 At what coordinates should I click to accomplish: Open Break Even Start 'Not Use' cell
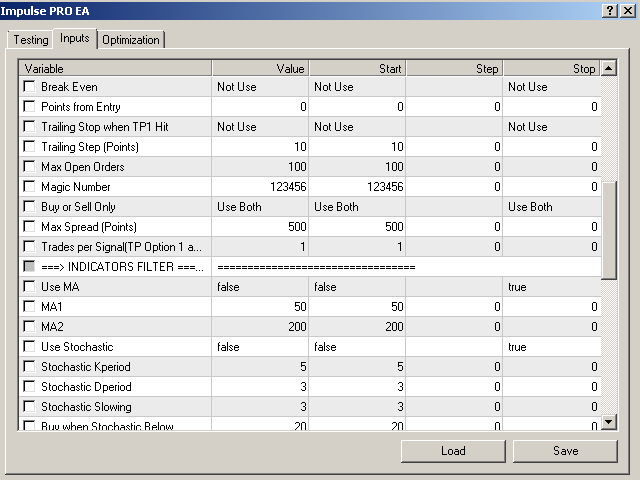pos(357,87)
